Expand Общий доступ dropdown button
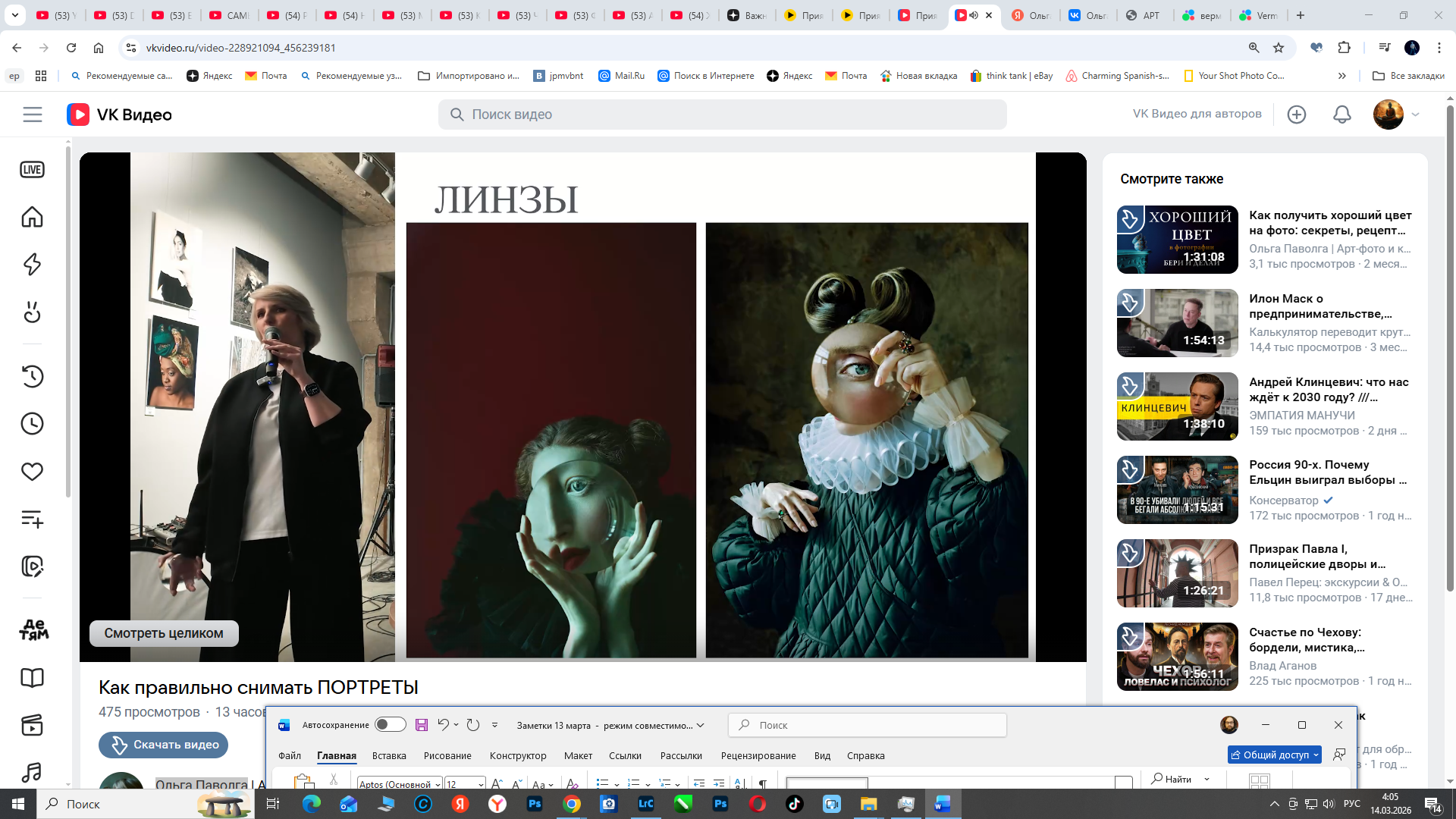 coord(1316,755)
